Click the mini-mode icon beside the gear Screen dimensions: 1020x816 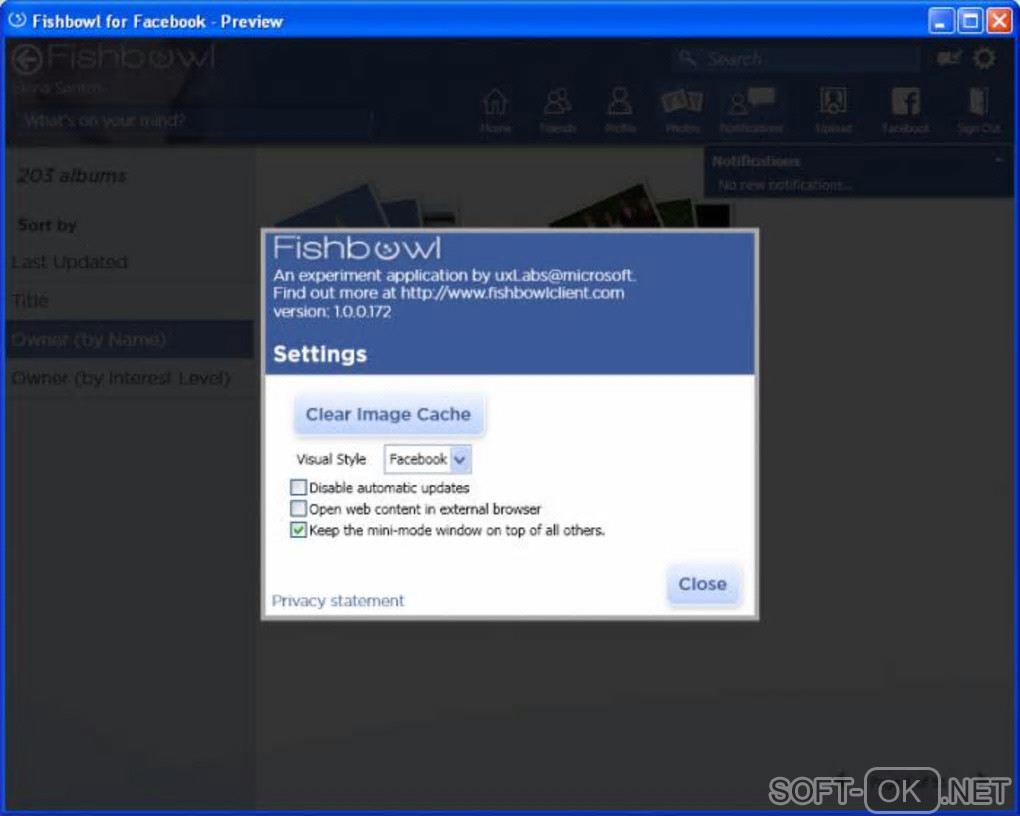click(x=949, y=59)
